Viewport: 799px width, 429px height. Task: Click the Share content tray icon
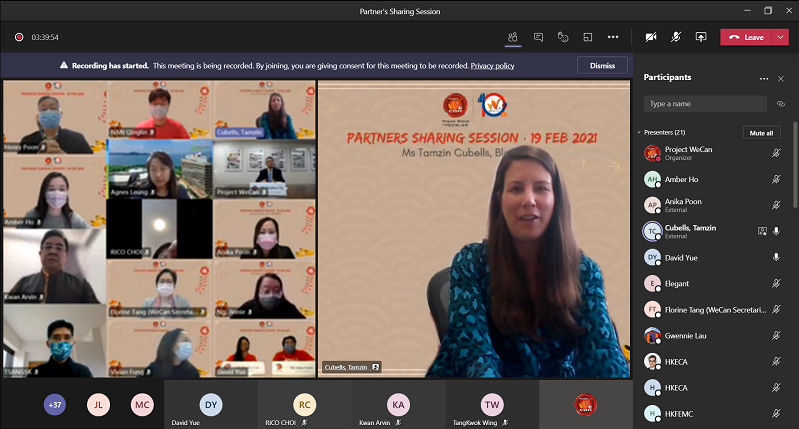coord(701,37)
